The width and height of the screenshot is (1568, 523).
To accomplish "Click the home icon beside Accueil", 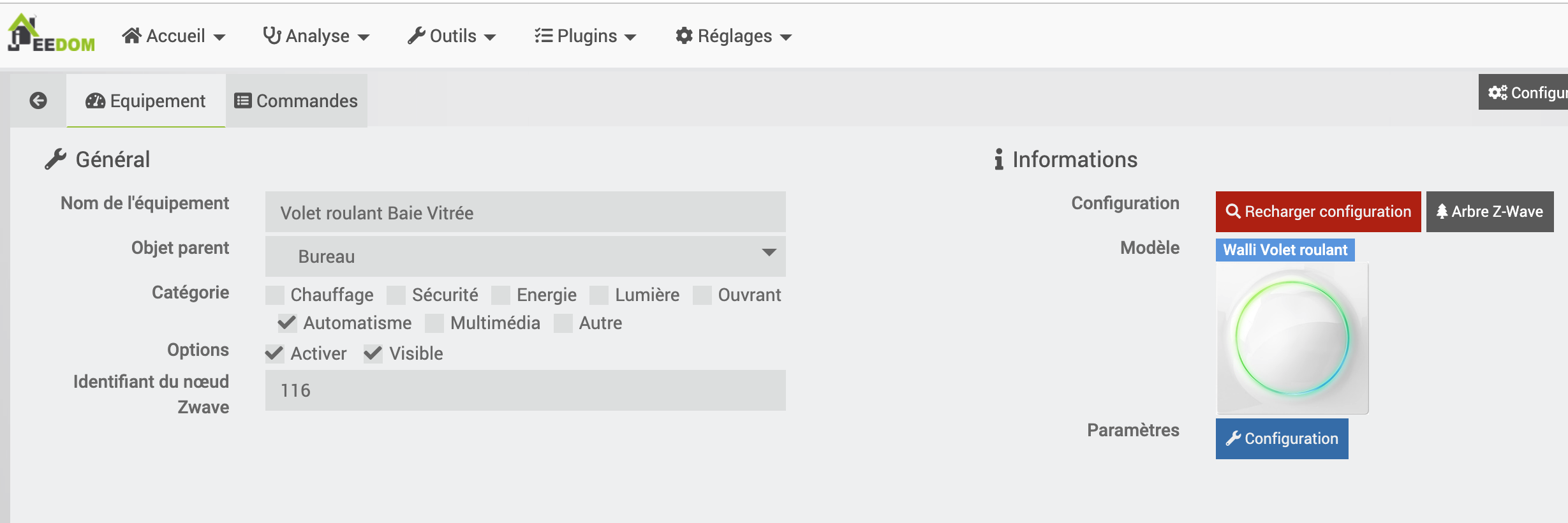I will pos(132,36).
